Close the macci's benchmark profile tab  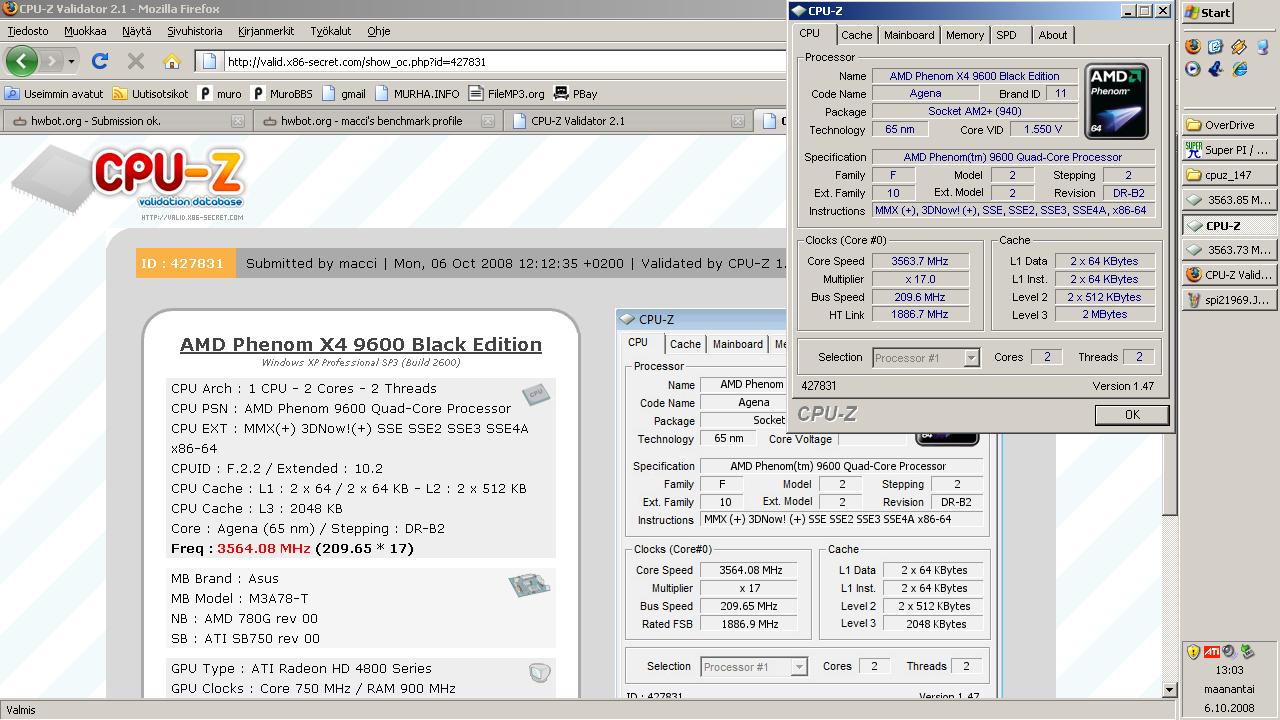coord(487,121)
